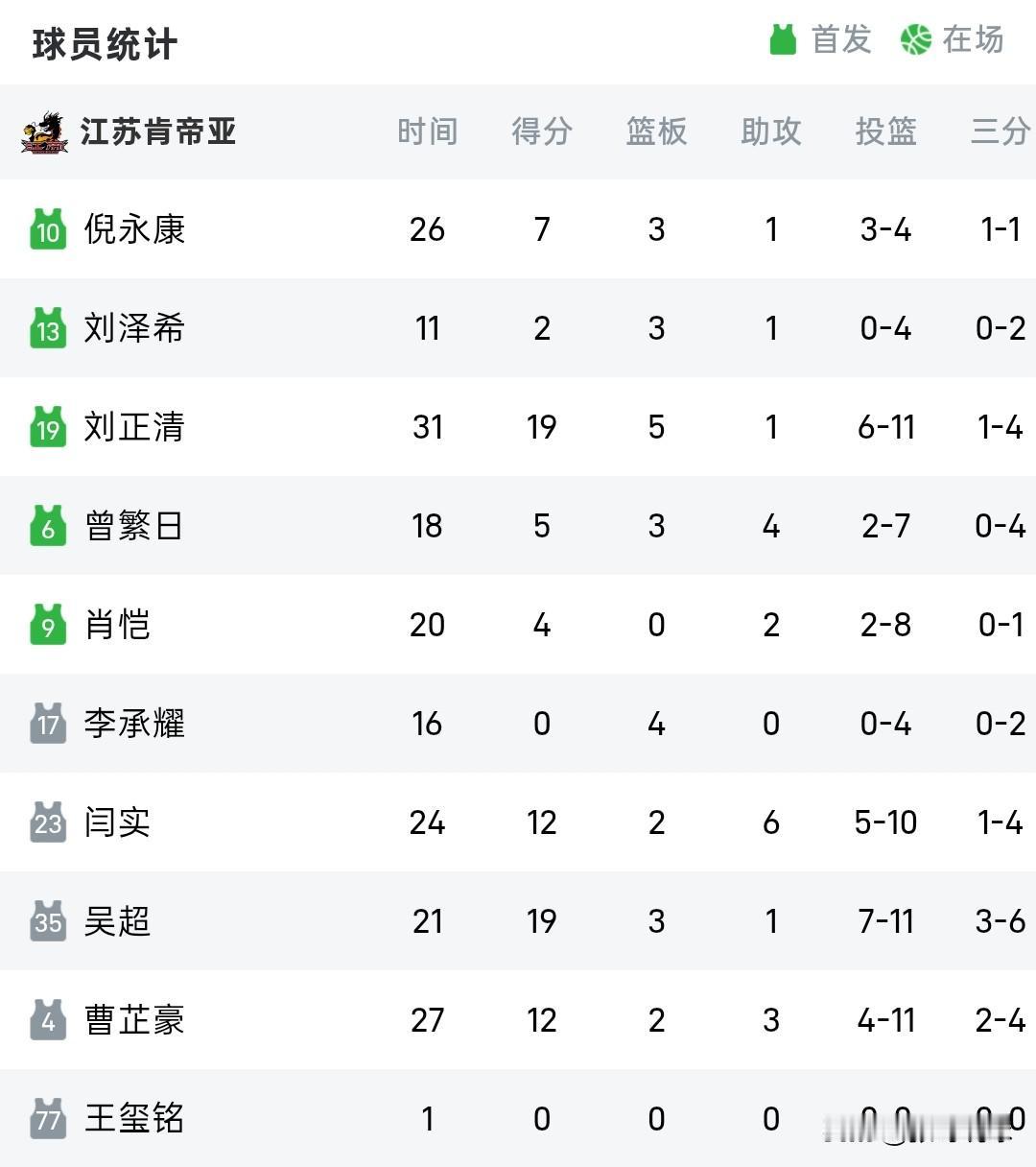
Task: Click the grey jersey 17 icon
Action: tap(48, 724)
